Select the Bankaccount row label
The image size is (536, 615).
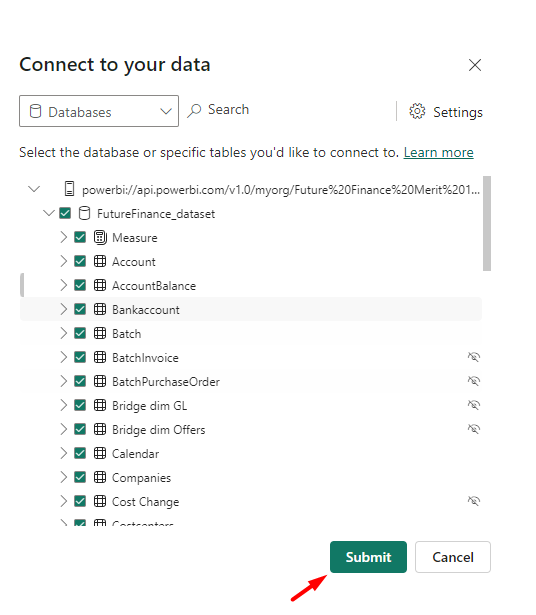[x=146, y=309]
